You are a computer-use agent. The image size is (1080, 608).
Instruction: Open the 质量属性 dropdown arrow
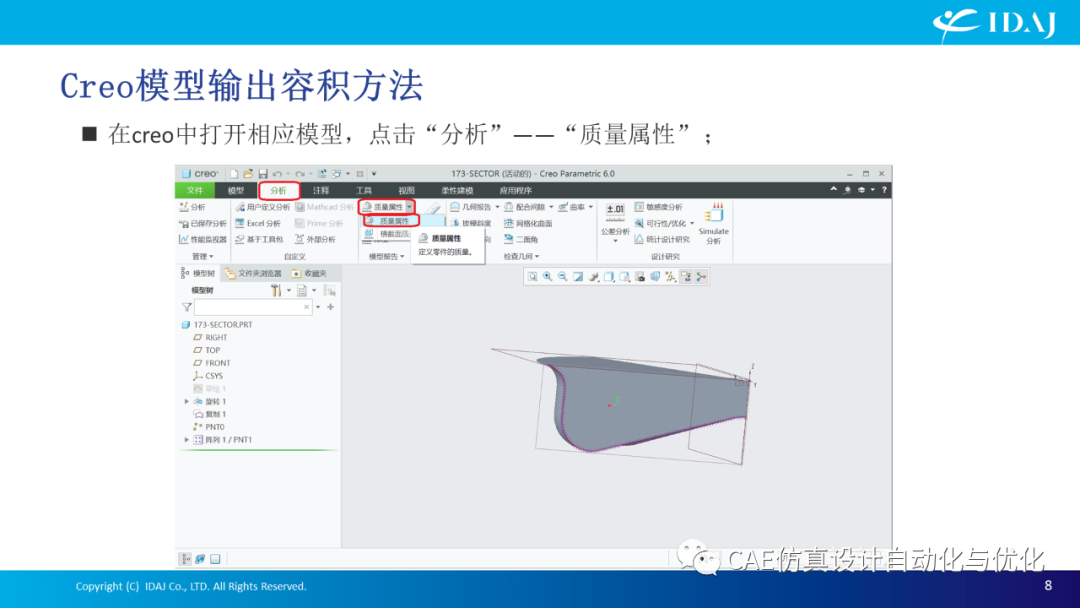coord(409,207)
